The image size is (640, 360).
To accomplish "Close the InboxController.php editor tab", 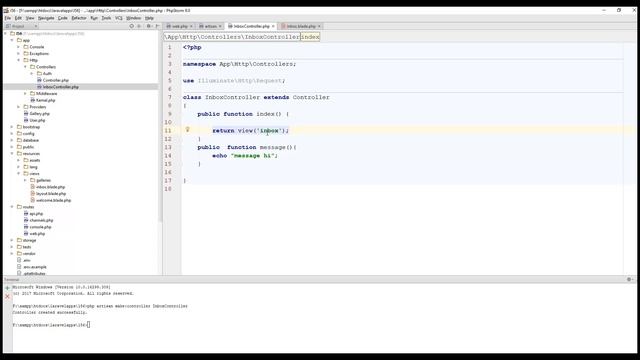I will click(x=273, y=26).
